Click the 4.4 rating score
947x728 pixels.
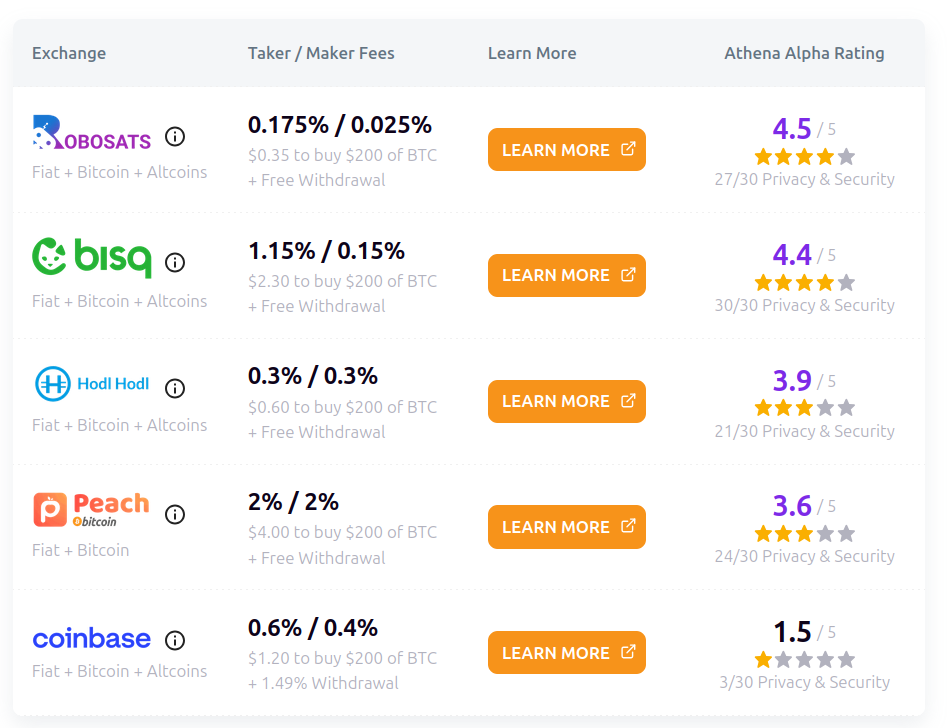tap(792, 254)
